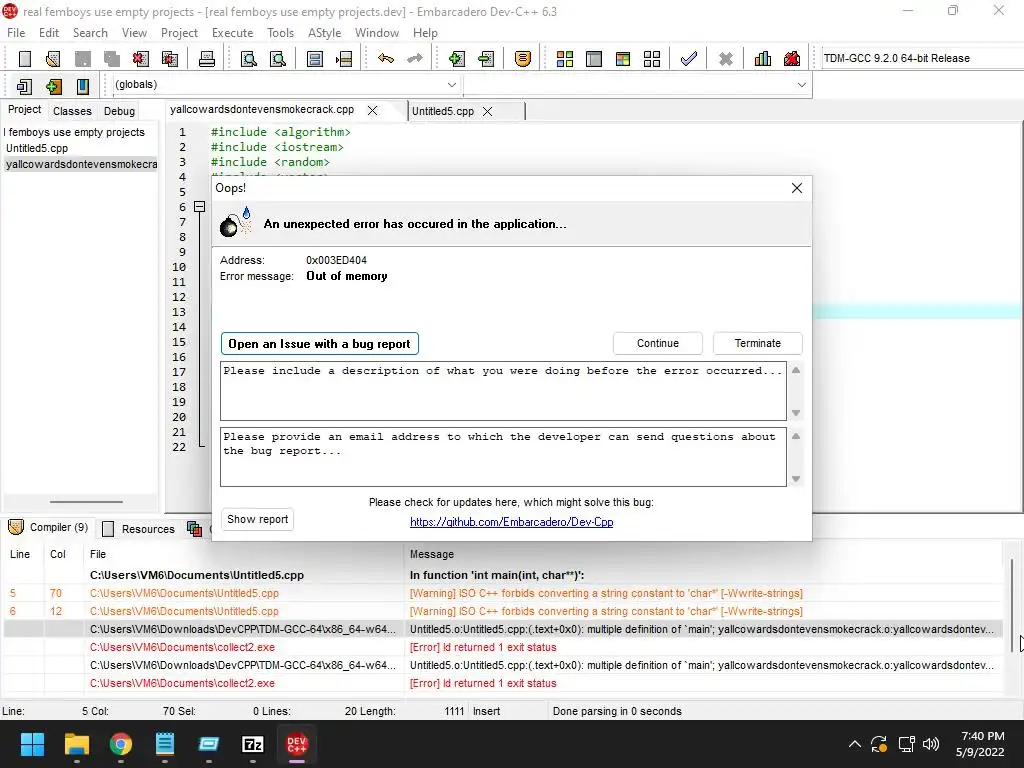Image resolution: width=1024 pixels, height=768 pixels.
Task: Click the Continue button
Action: (x=658, y=344)
